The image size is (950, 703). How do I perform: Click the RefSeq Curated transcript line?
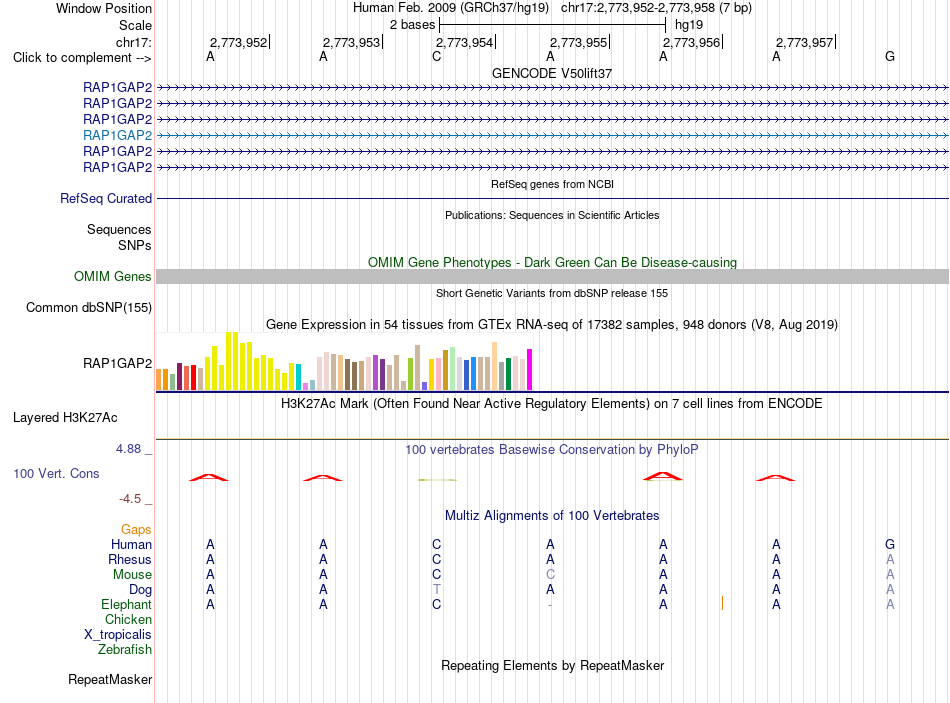click(x=552, y=198)
